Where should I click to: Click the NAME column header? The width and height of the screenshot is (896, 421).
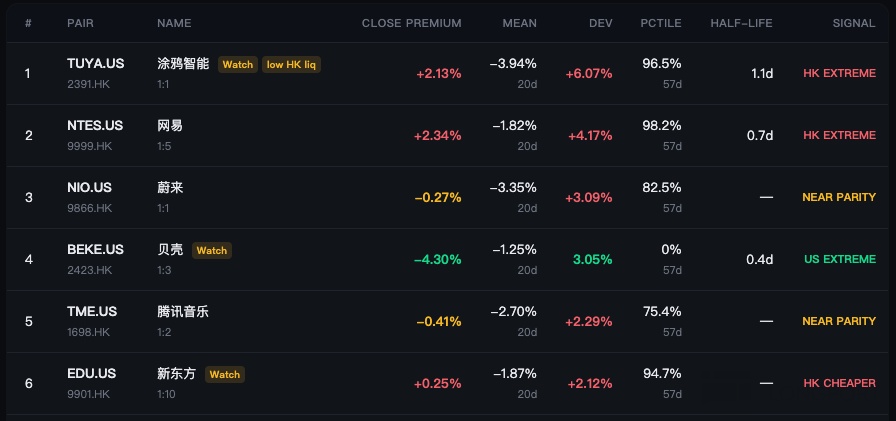(174, 23)
